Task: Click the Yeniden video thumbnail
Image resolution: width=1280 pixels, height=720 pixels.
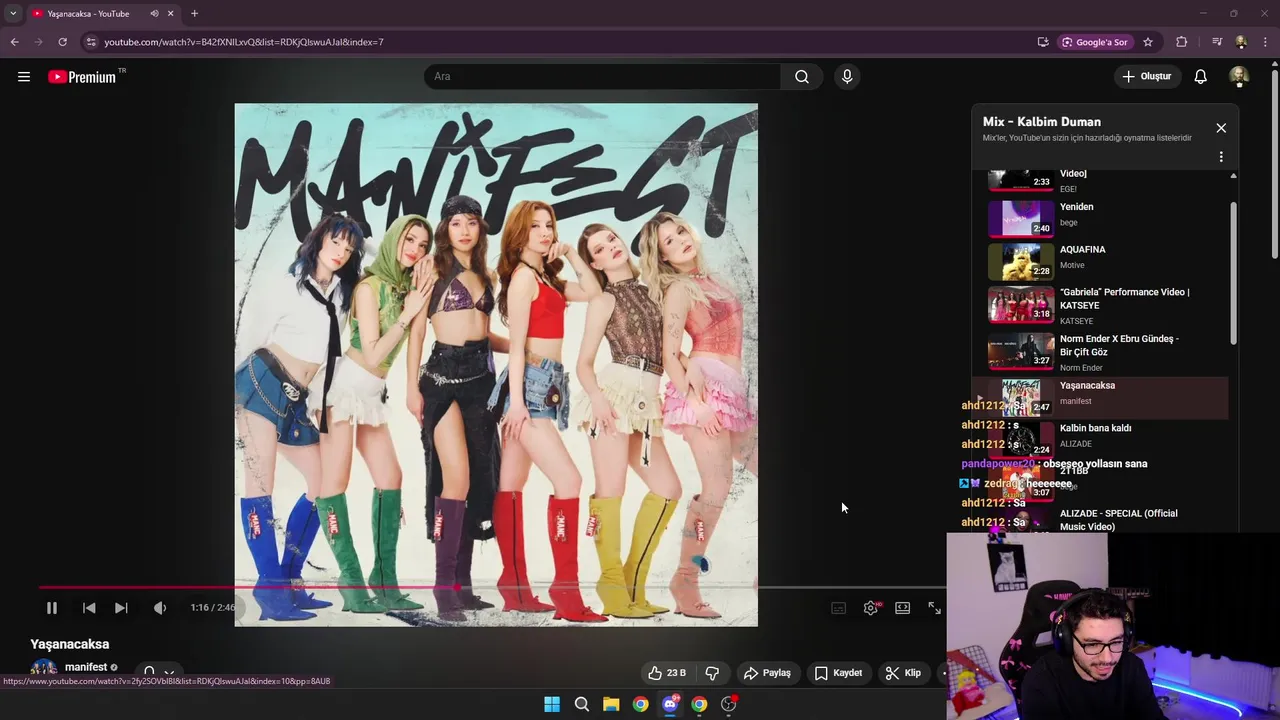Action: coord(1021,218)
